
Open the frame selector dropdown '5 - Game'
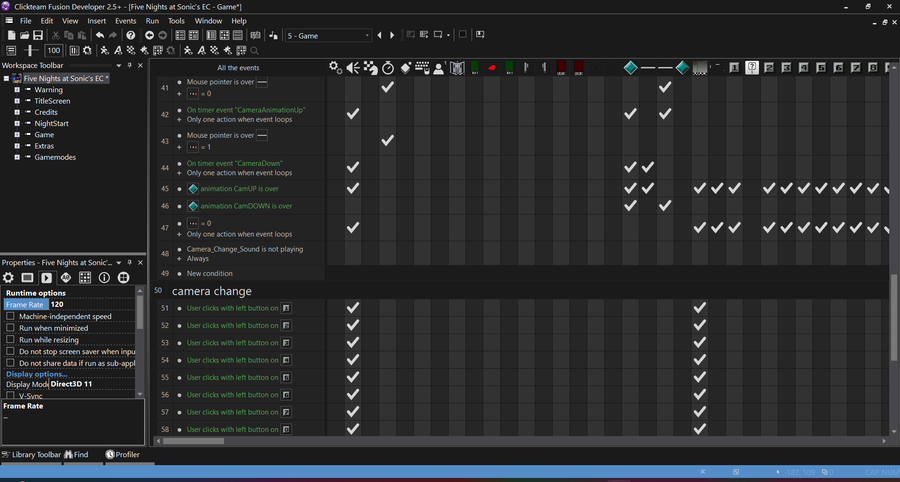pos(328,36)
